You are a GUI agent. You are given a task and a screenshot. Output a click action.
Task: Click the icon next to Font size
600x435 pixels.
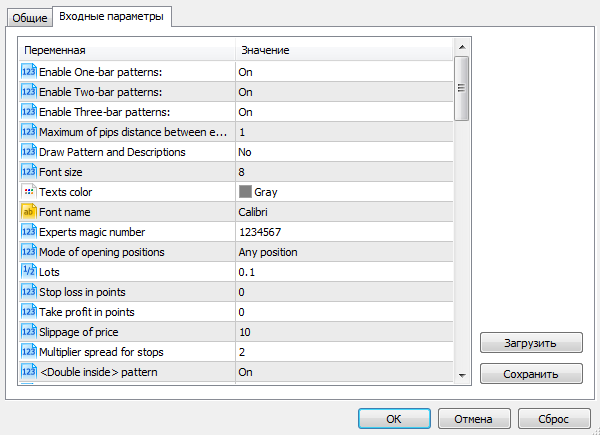(28, 172)
